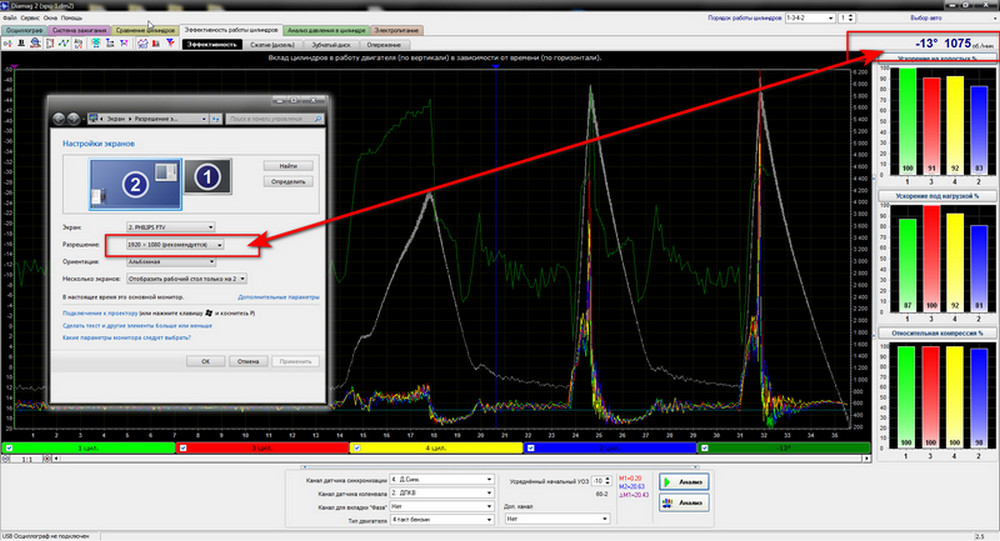Screen dimensions: 1000x541
Task: Click the back arrow in screen settings dialog
Action: pos(59,119)
